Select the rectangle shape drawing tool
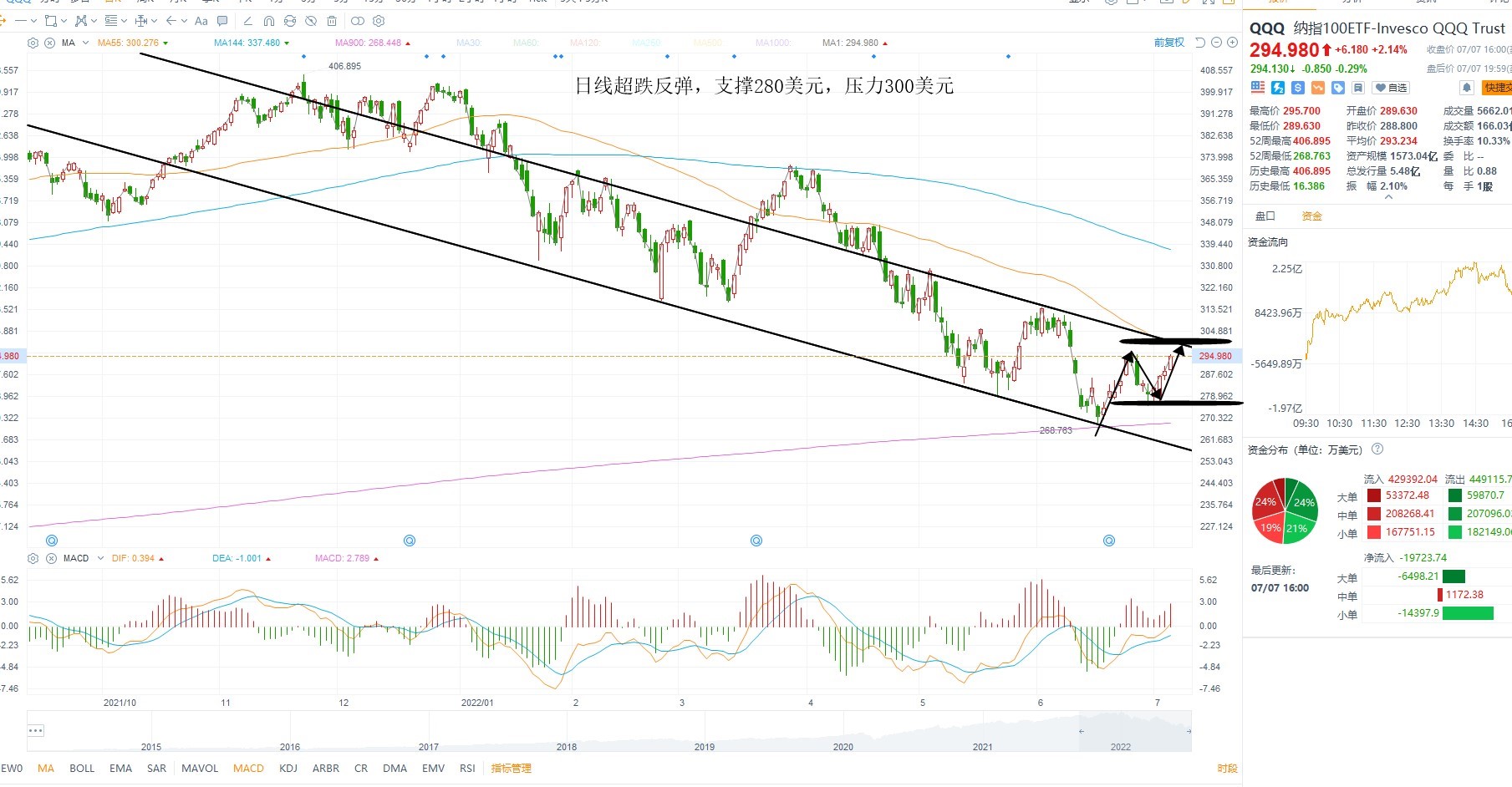The width and height of the screenshot is (1512, 787). click(51, 20)
